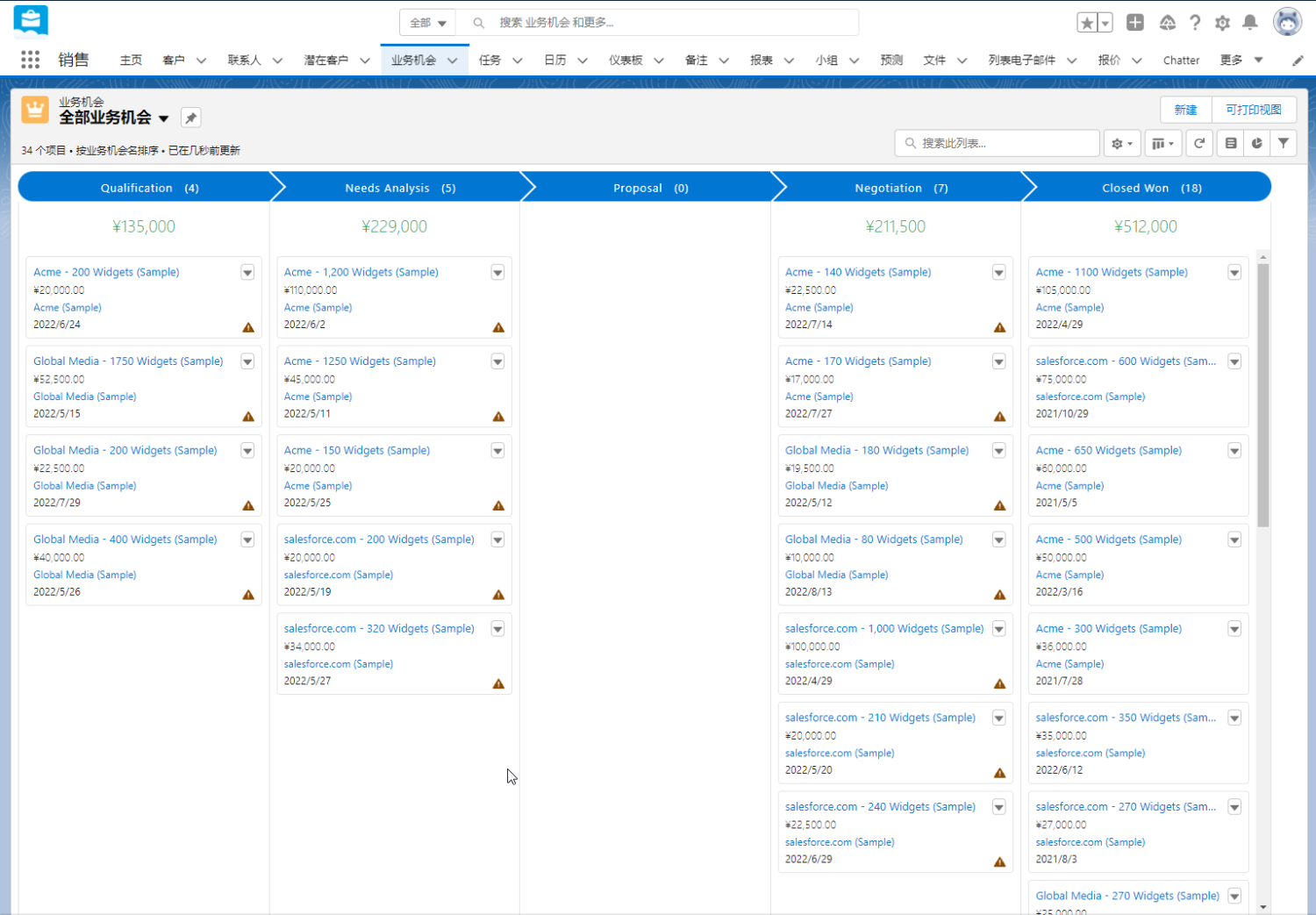Click the pencil icon to edit navigation
This screenshot has height=915, width=1316.
(1298, 61)
